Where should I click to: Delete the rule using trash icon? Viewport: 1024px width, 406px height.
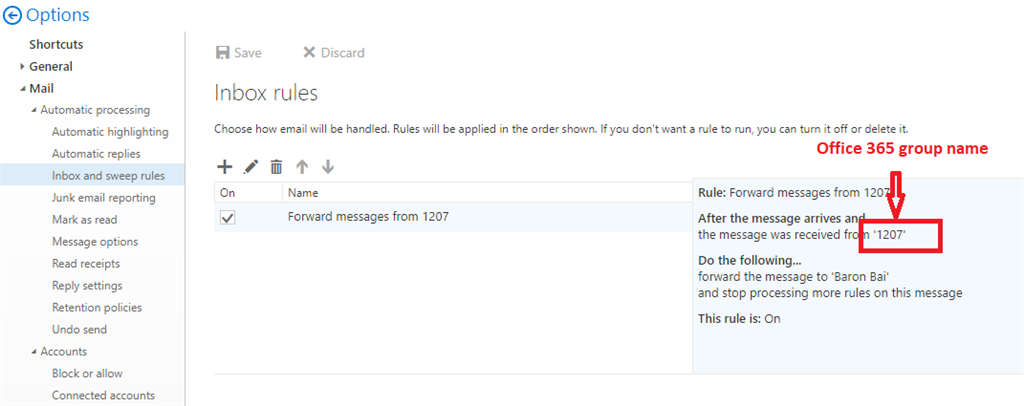pos(276,167)
